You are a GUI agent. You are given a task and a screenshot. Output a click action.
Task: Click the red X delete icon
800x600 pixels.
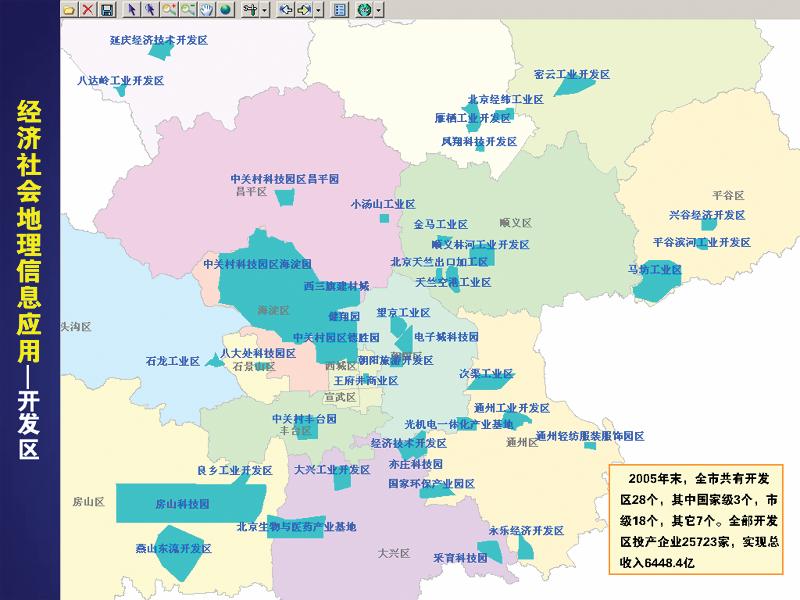[x=88, y=9]
